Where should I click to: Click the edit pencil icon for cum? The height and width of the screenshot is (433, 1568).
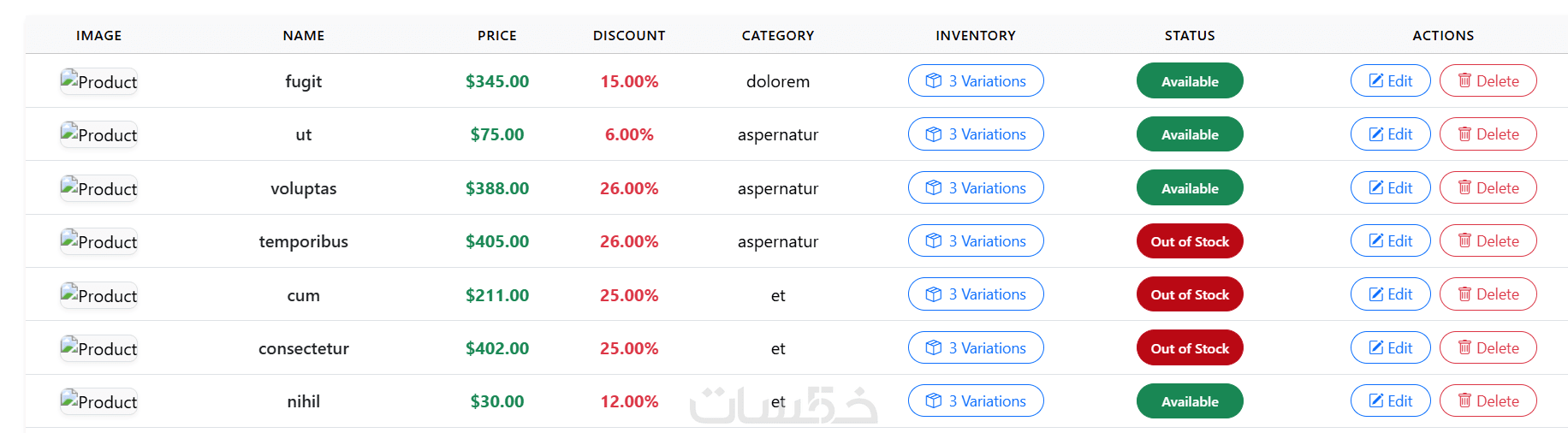[x=1376, y=294]
